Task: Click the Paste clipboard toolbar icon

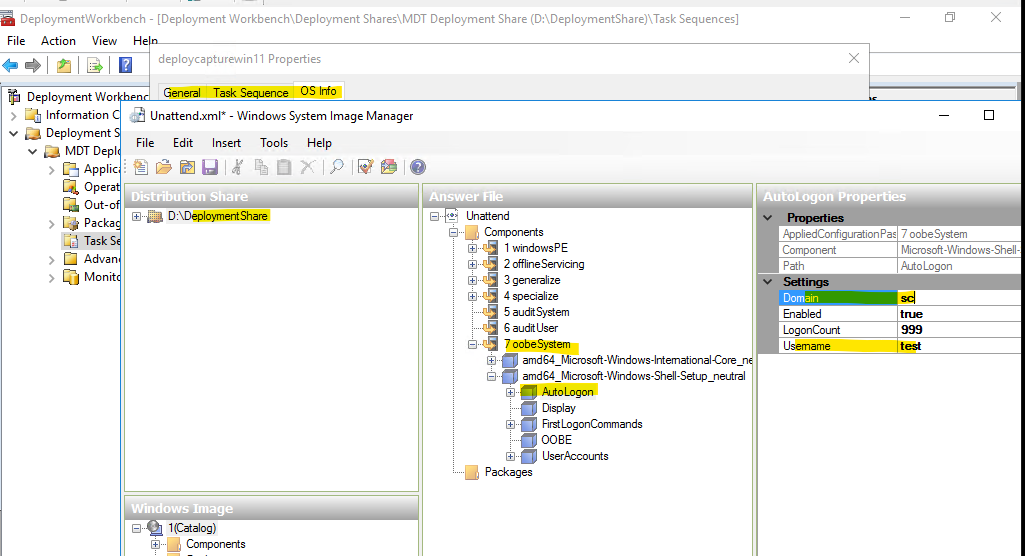Action: pyautogui.click(x=284, y=167)
